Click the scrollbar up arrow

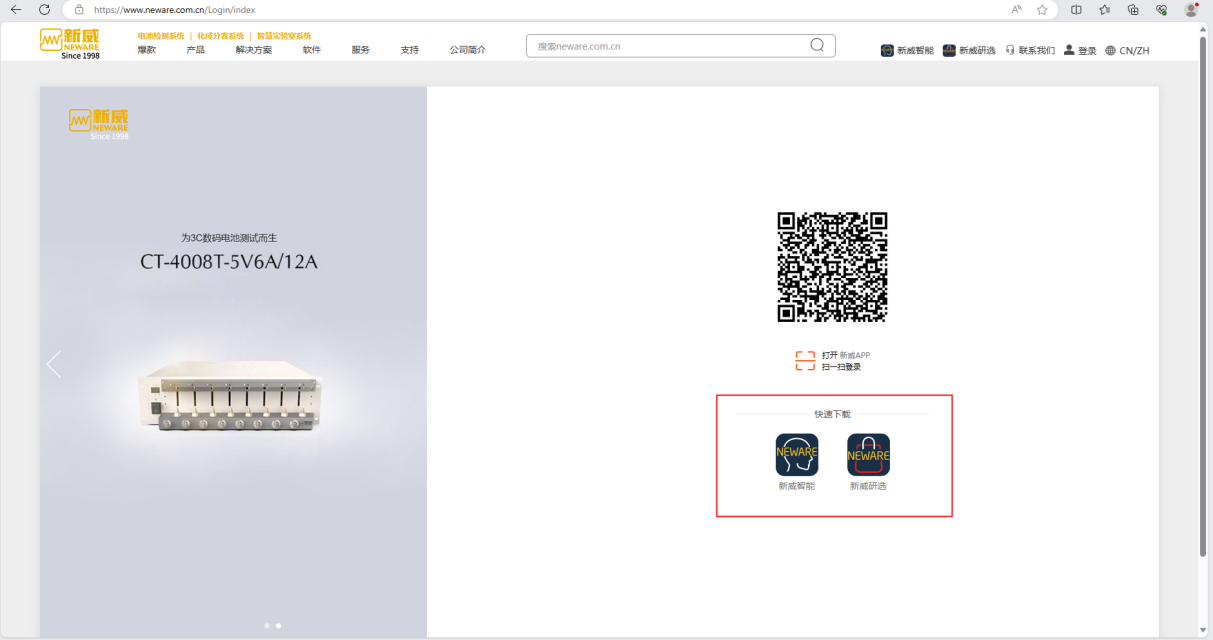tap(1203, 28)
